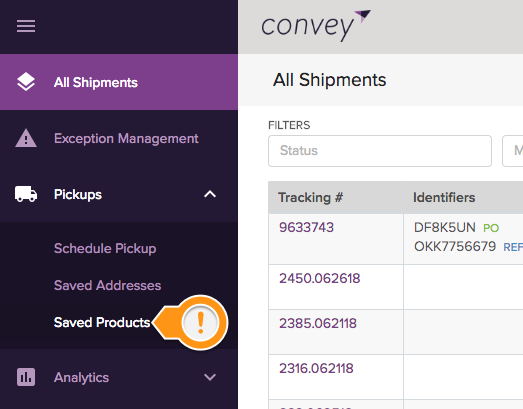
Task: Click the Convey logo
Action: click(x=316, y=26)
